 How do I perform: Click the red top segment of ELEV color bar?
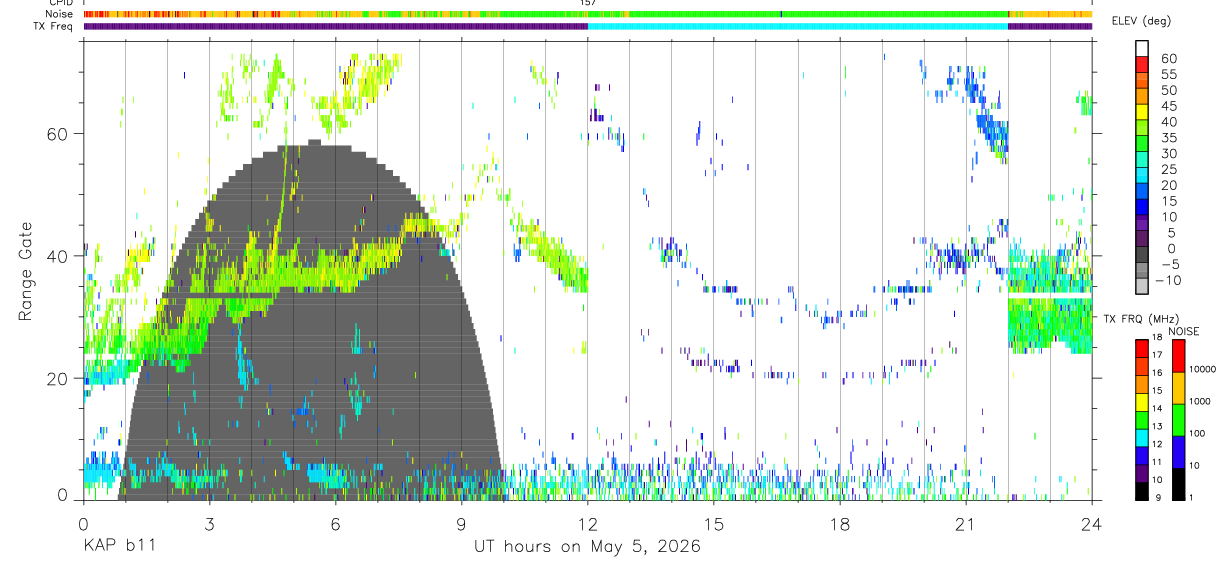coord(1142,65)
